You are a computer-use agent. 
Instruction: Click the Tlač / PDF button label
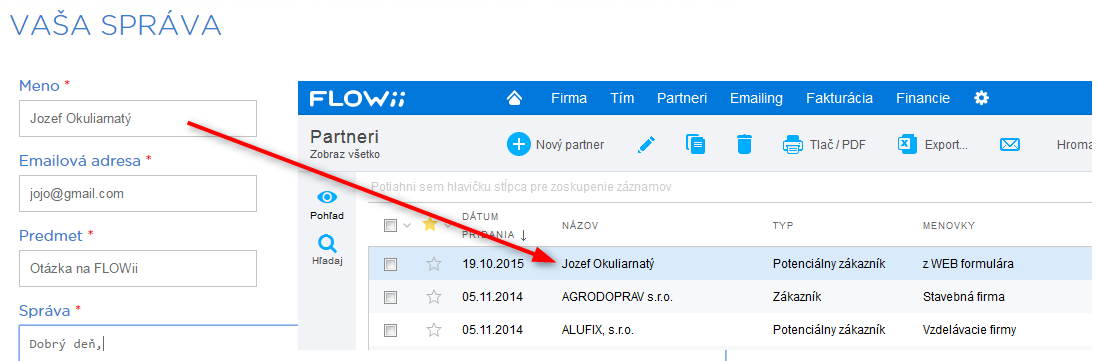[837, 146]
